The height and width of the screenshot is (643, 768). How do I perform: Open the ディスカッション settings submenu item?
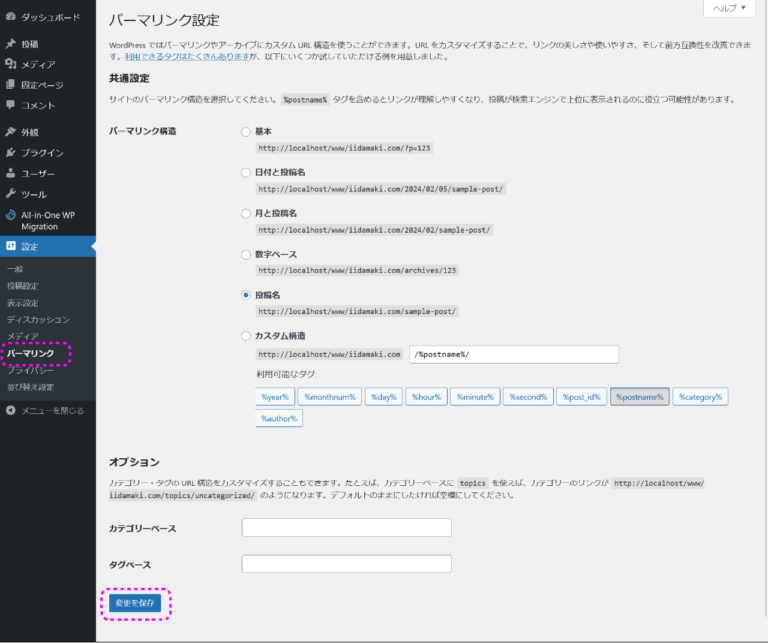tap(38, 319)
